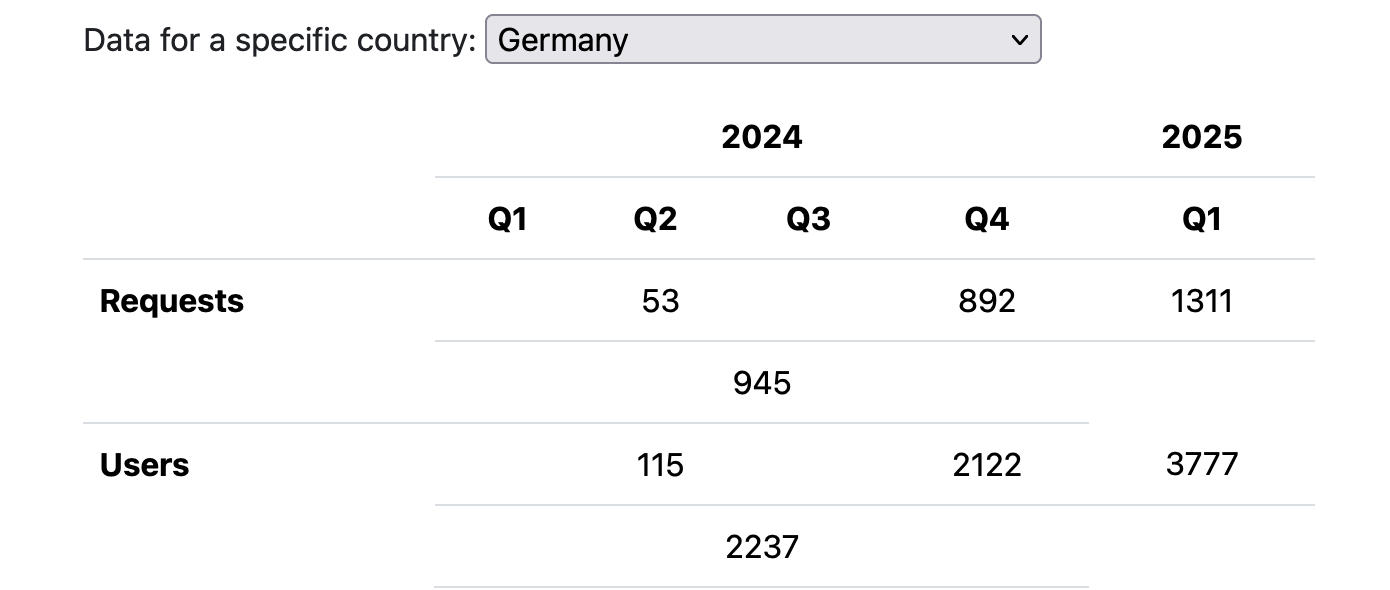Click the Users value 2122
Image resolution: width=1390 pixels, height=590 pixels.
(x=986, y=465)
